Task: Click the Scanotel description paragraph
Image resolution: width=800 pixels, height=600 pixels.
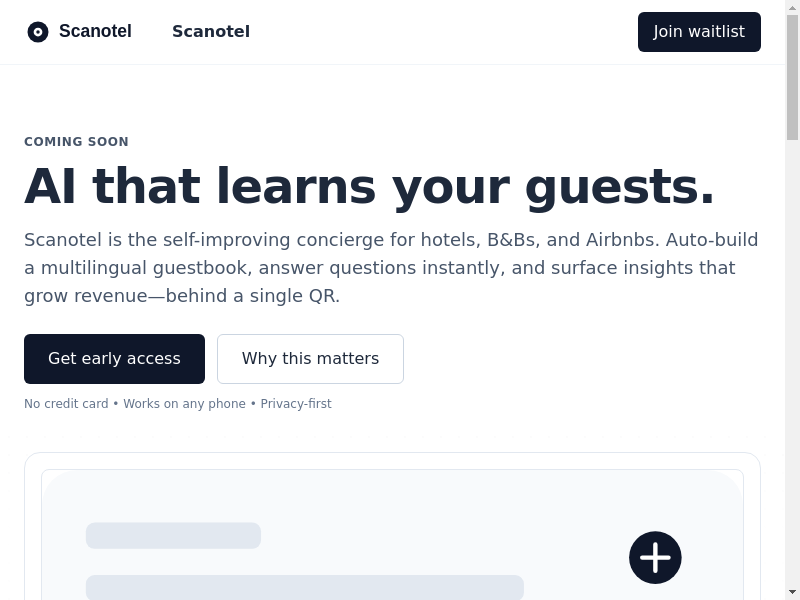Action: coord(391,268)
